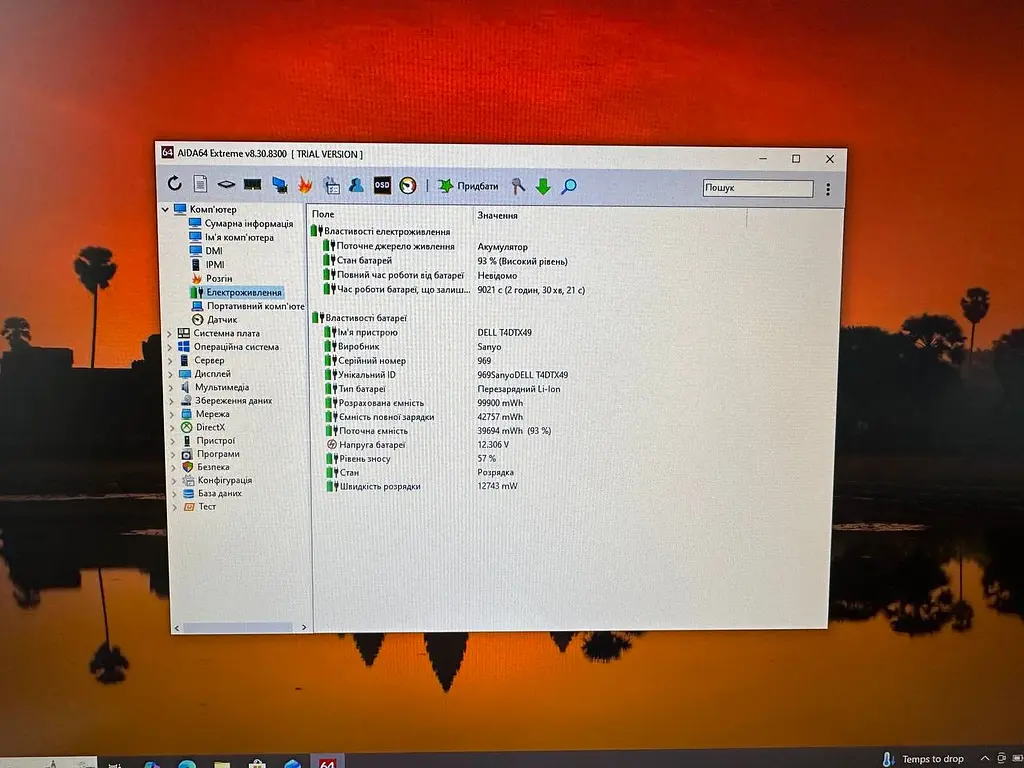Expand the DirectX node
The image size is (1024, 768).
click(172, 428)
